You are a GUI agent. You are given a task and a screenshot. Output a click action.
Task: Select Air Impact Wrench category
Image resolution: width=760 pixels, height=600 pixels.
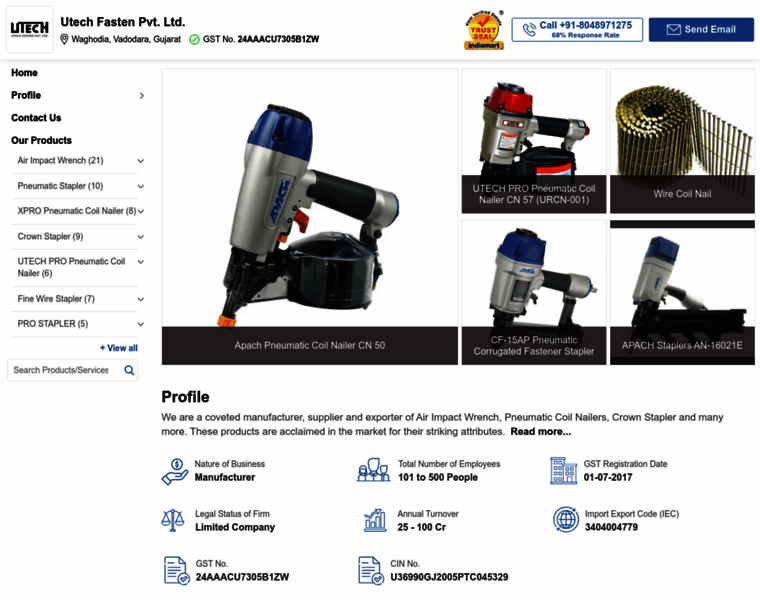tap(61, 160)
